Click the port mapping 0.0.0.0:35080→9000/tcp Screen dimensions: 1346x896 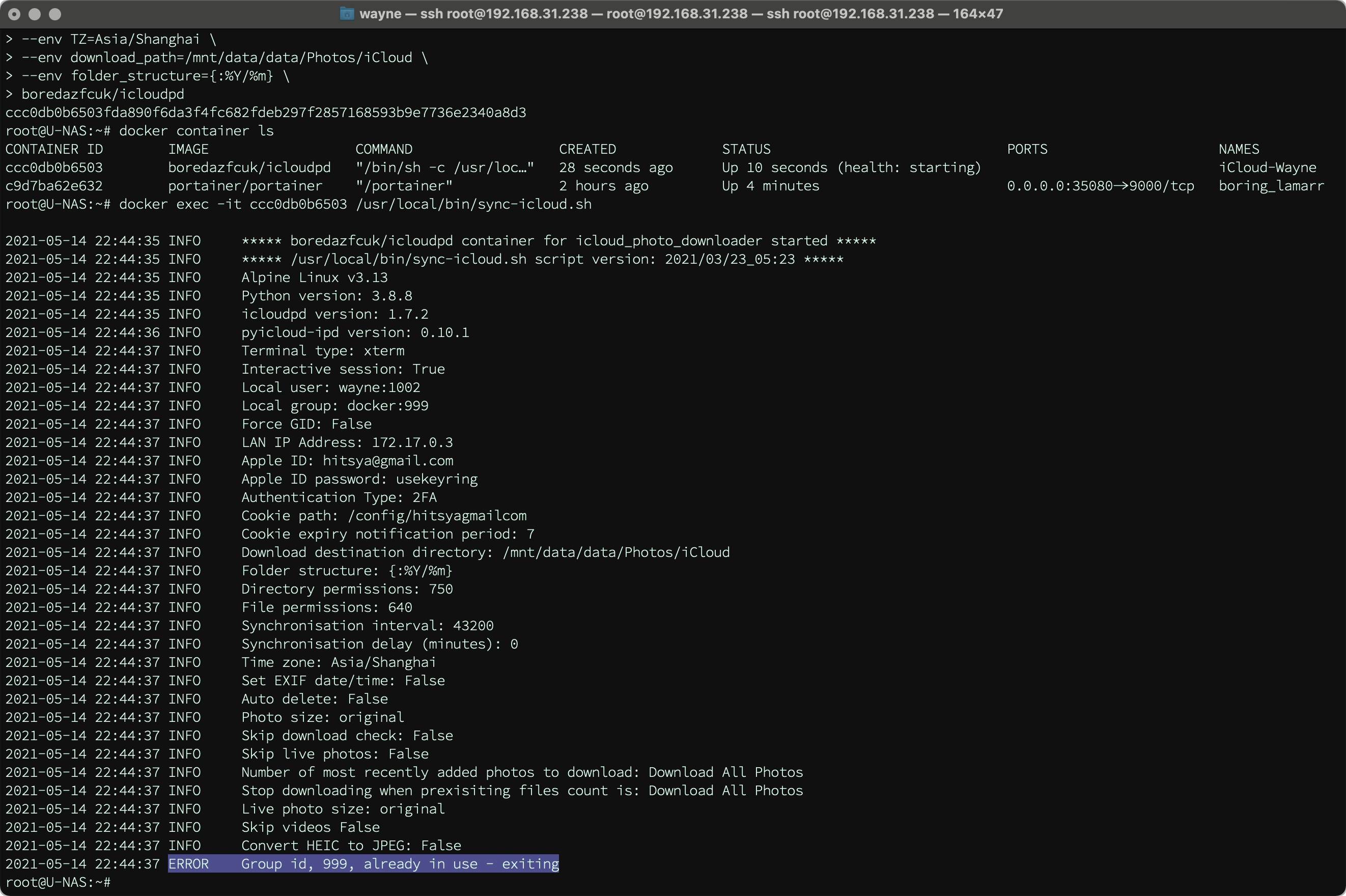pos(1100,185)
